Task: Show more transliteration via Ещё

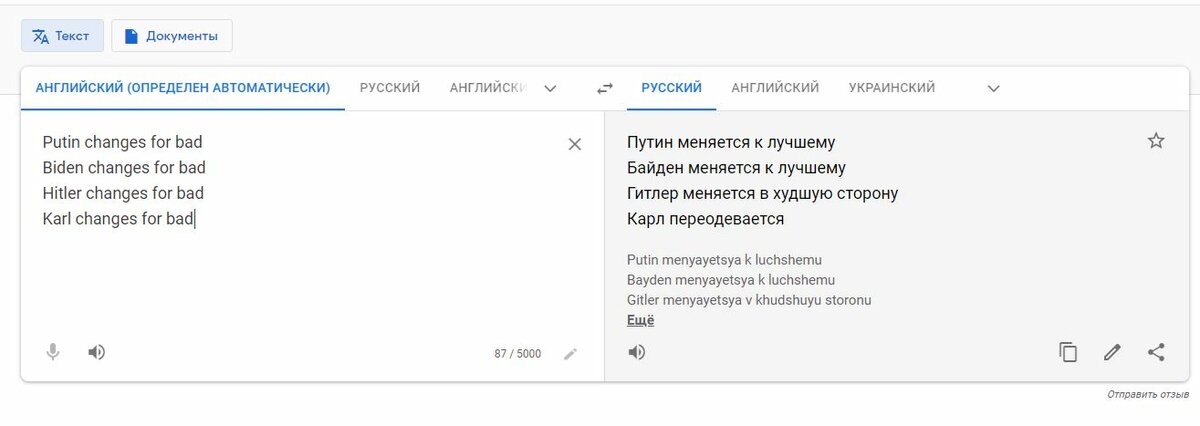Action: coord(640,320)
